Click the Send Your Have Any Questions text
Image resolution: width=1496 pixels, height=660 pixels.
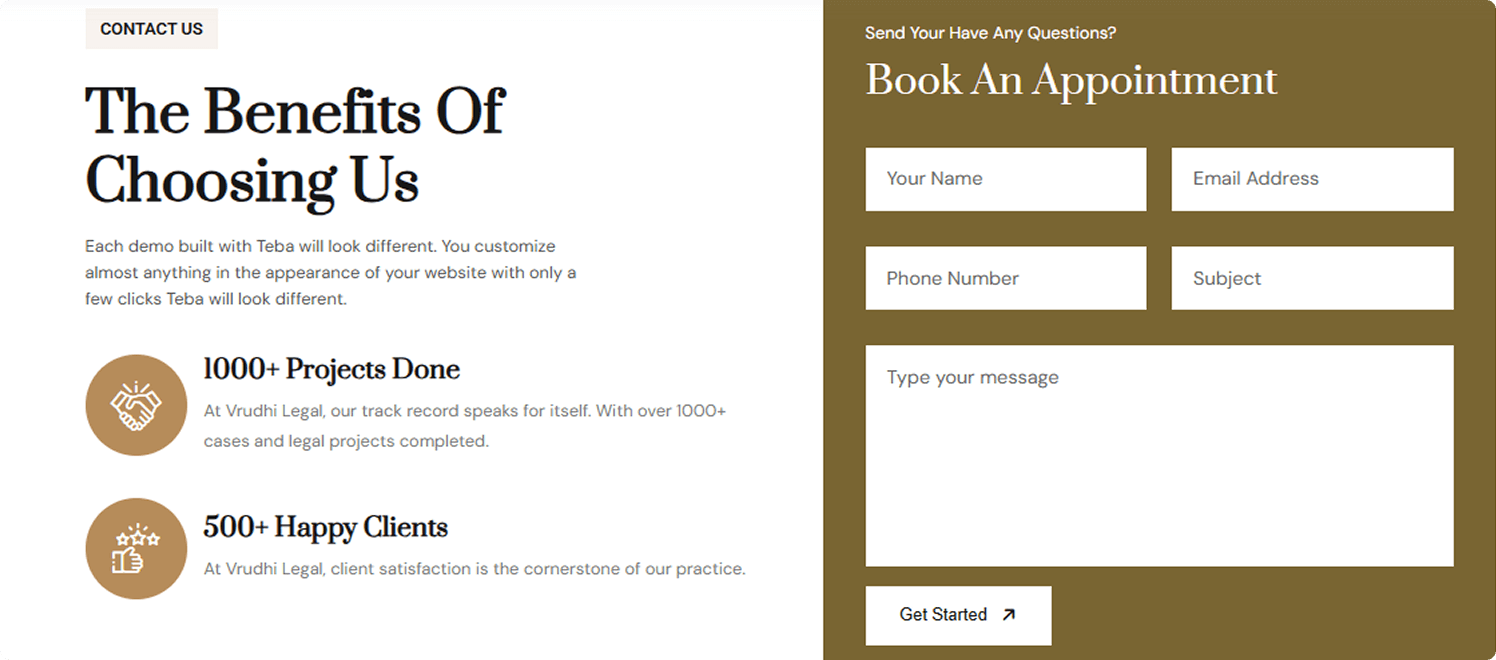click(x=990, y=33)
